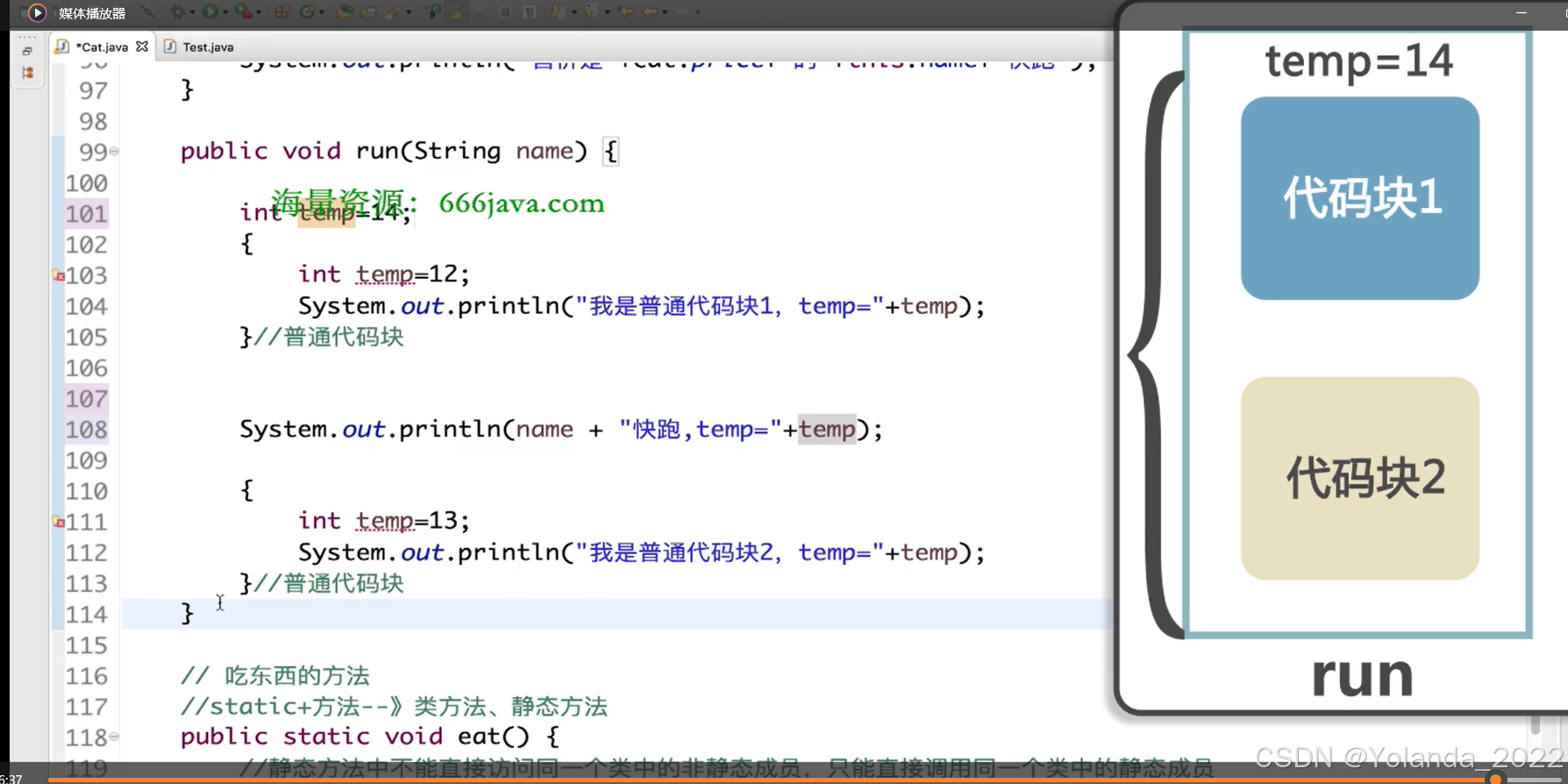Open the Previous Annotation dropdown arrow
The height and width of the screenshot is (784, 1568).
point(607,12)
